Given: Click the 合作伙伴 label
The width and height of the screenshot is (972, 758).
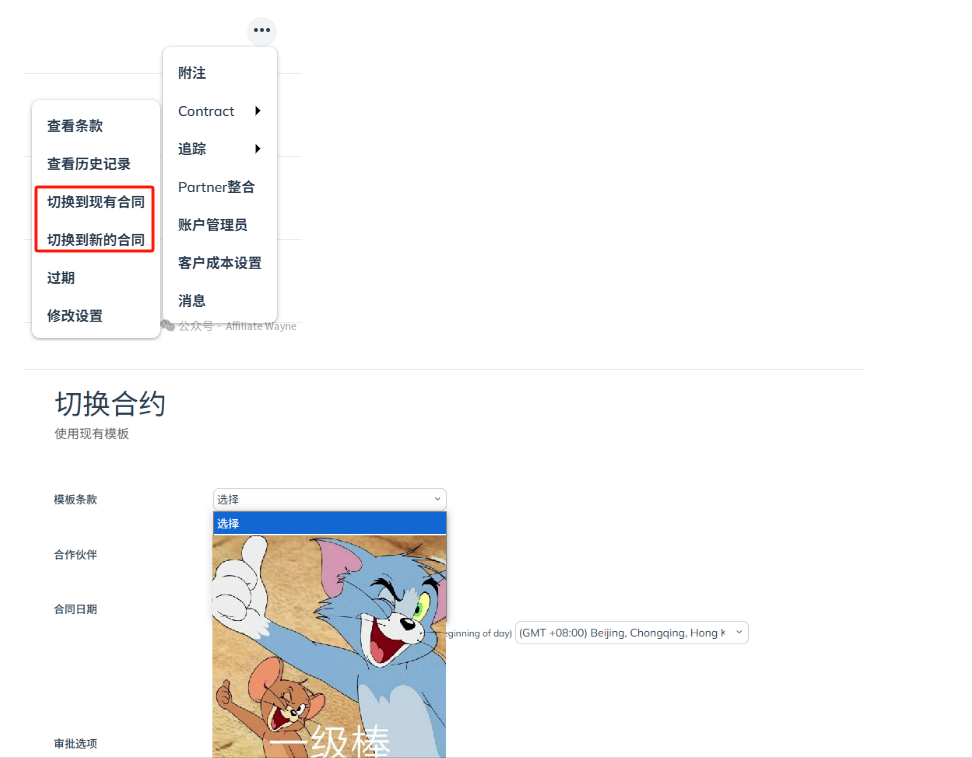Looking at the screenshot, I should tap(75, 555).
